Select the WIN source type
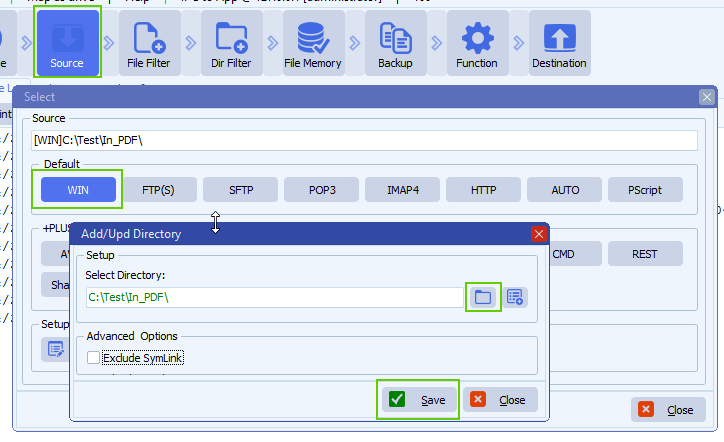The image size is (724, 442). click(x=78, y=189)
